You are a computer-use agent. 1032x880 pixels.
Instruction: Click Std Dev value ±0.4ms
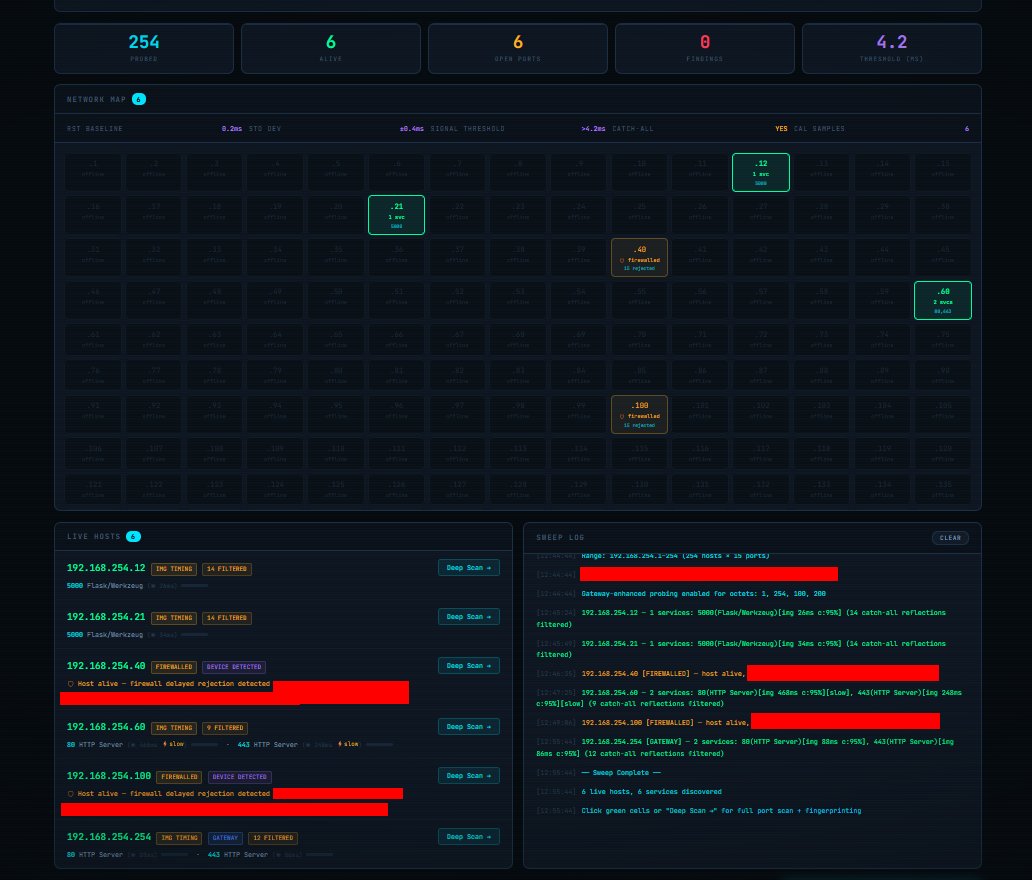point(411,129)
